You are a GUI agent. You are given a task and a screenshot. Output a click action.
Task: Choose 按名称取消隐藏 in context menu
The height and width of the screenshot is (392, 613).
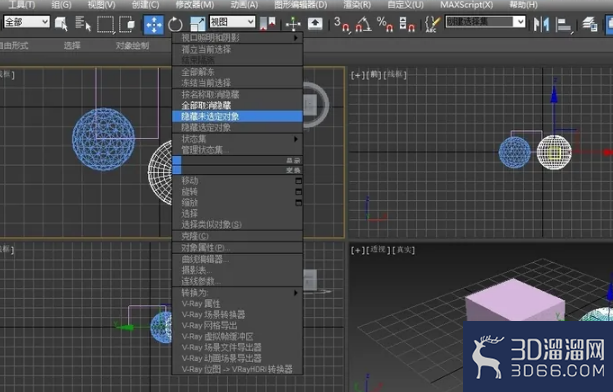237,95
